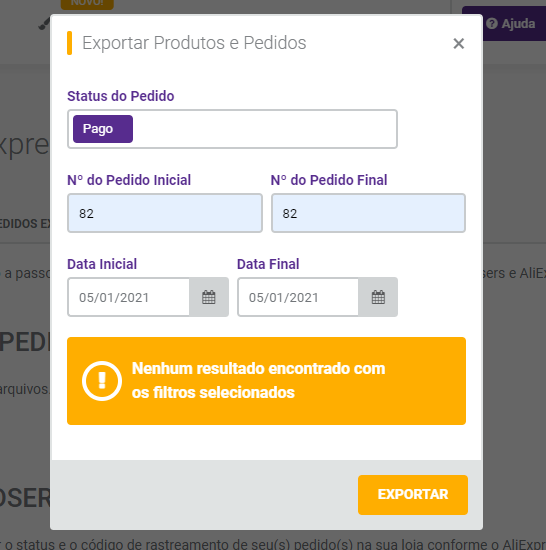Viewport: 546px width, 550px height.
Task: Click the paintbrush icon behind the dialog corner
Action: coord(44,24)
